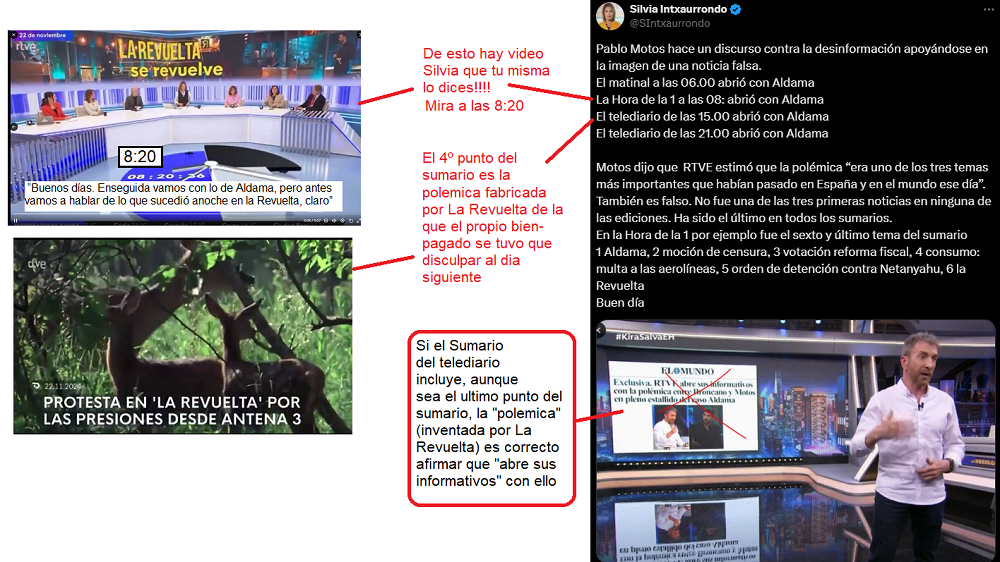The height and width of the screenshot is (562, 1000).
Task: Click the blue verified badge
Action: 736,9
